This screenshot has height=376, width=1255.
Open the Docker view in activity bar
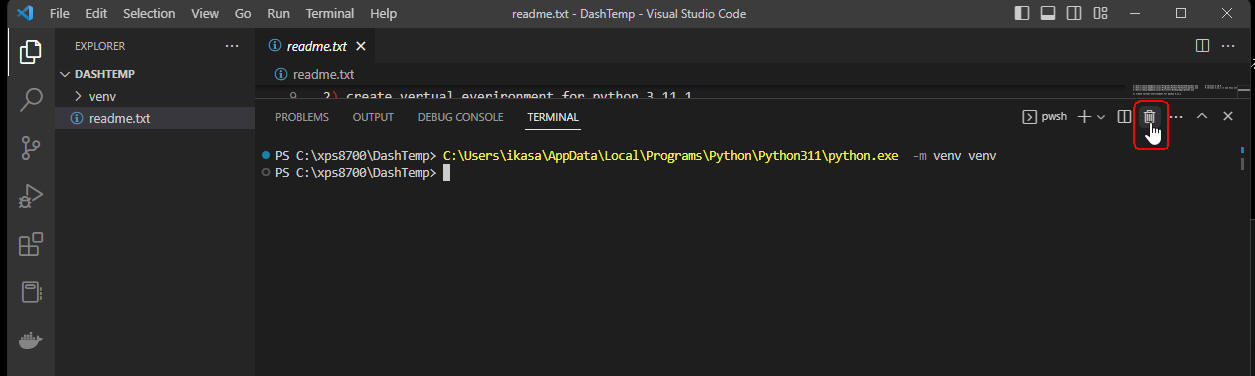click(x=30, y=340)
